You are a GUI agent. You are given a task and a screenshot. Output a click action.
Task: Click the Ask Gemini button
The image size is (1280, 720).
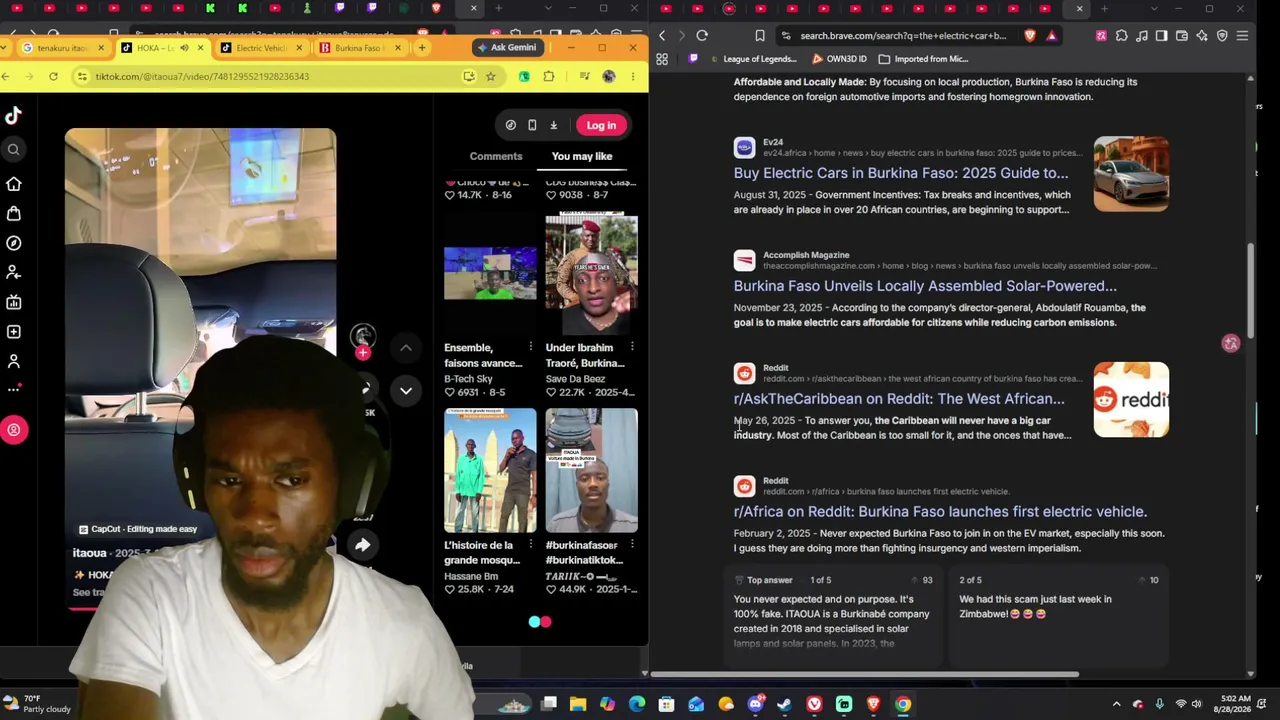tap(507, 48)
